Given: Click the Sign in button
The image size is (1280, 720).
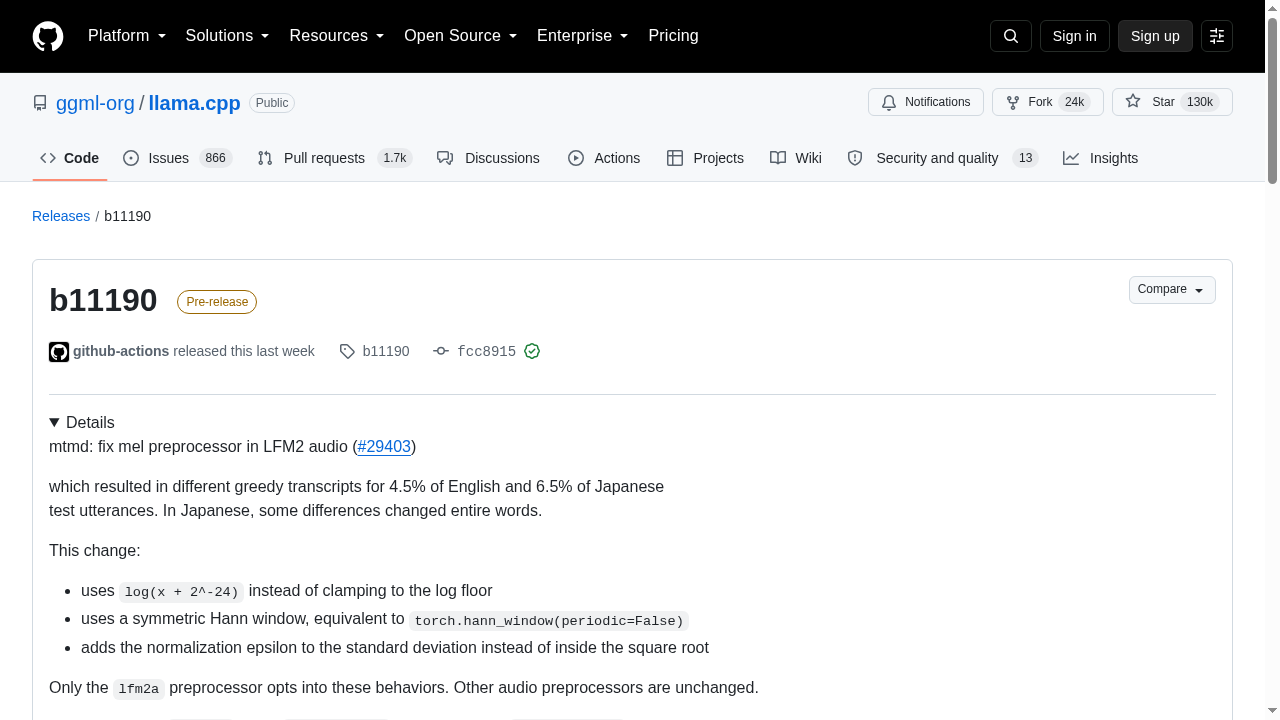Looking at the screenshot, I should point(1075,36).
